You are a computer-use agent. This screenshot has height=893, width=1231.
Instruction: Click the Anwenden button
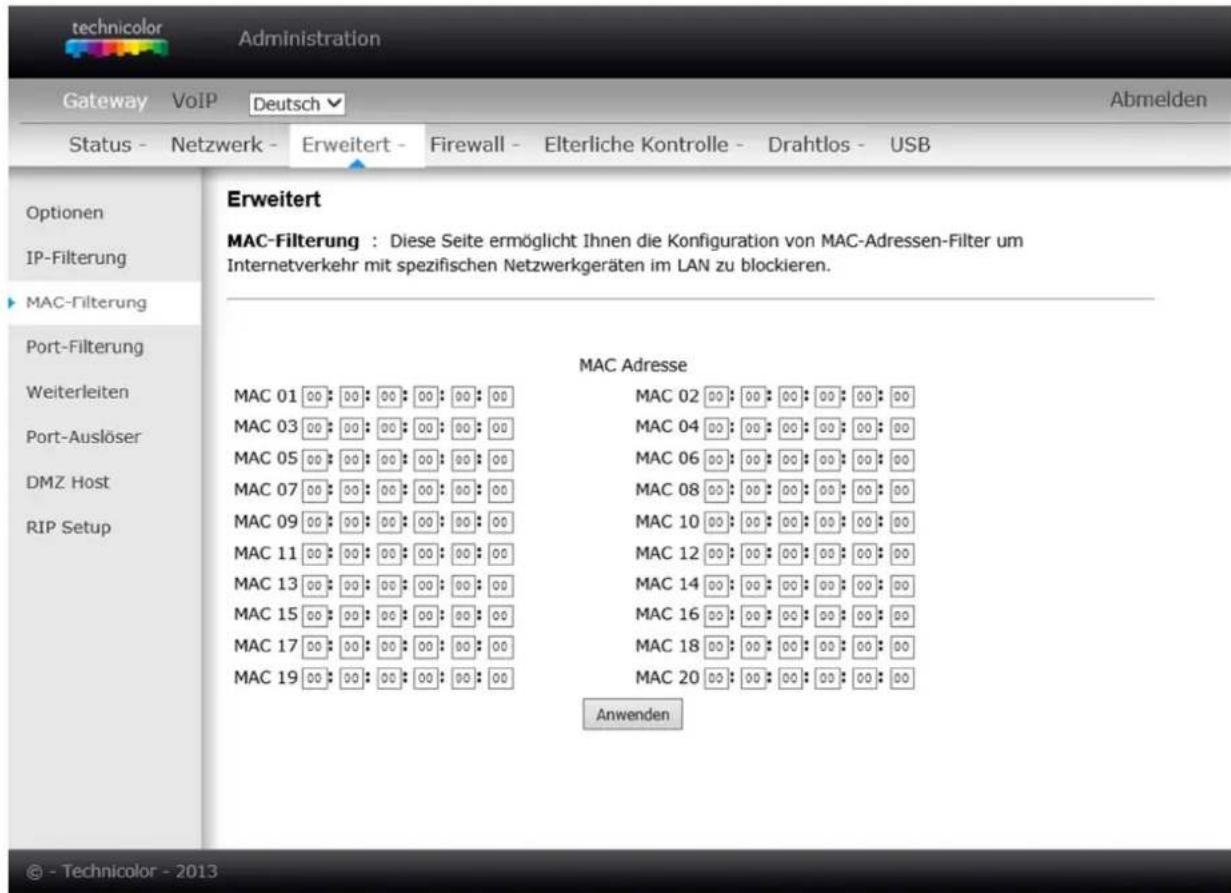(633, 714)
